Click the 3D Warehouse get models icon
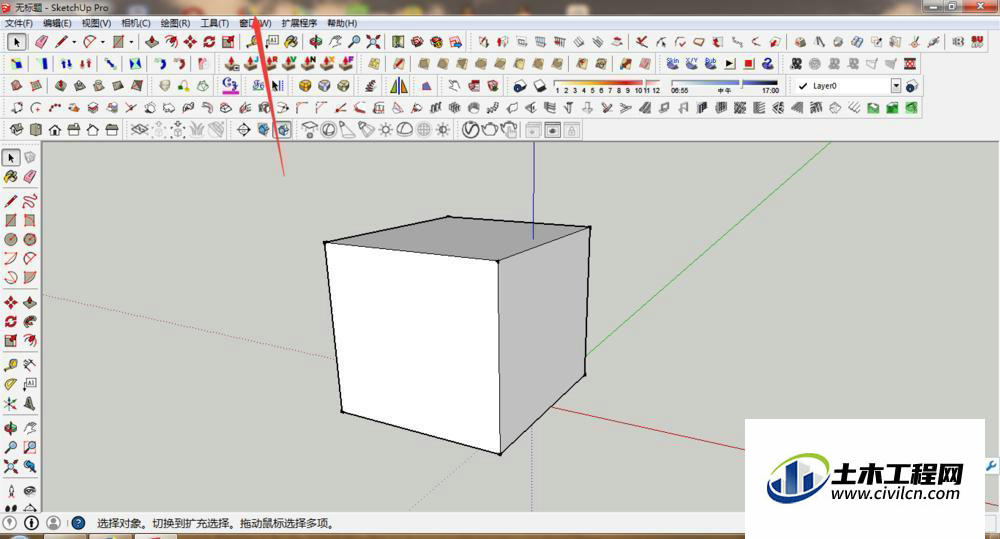1000x539 pixels. click(x=417, y=42)
